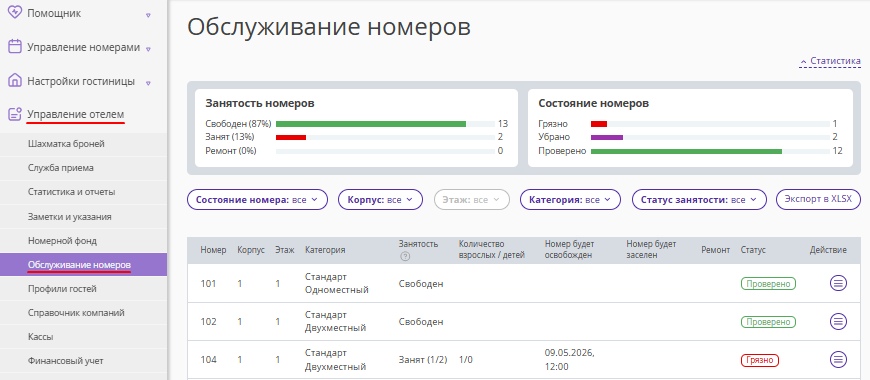
Task: Click calendar icon beside Управление номерами
Action: tap(15, 47)
